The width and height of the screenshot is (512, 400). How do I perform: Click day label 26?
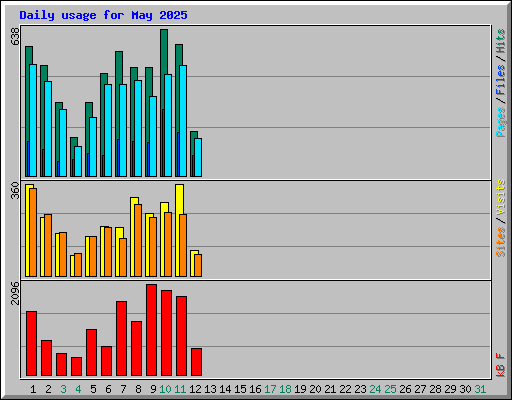(405, 389)
